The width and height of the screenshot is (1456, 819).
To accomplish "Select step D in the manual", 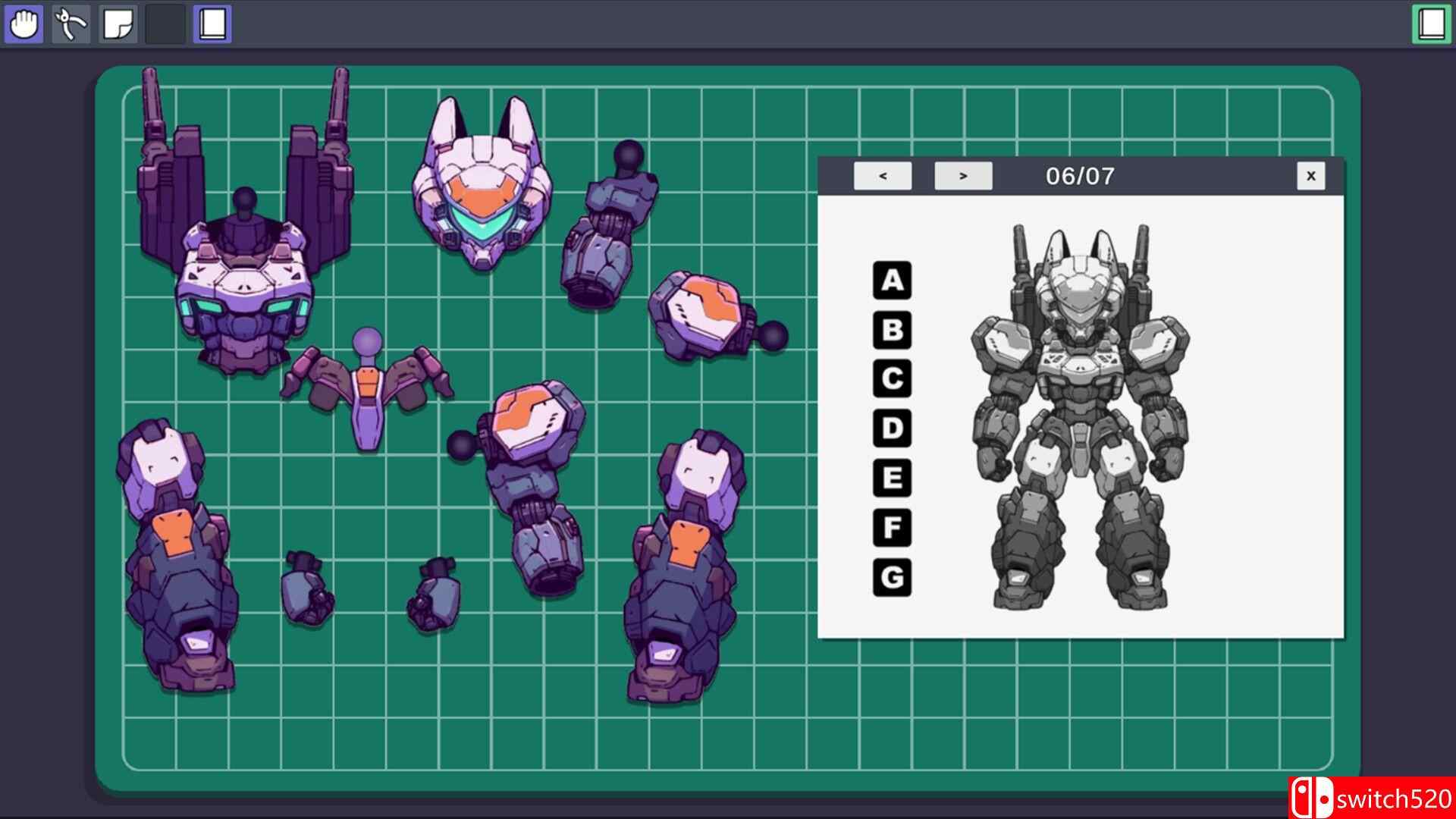I will pos(892,428).
